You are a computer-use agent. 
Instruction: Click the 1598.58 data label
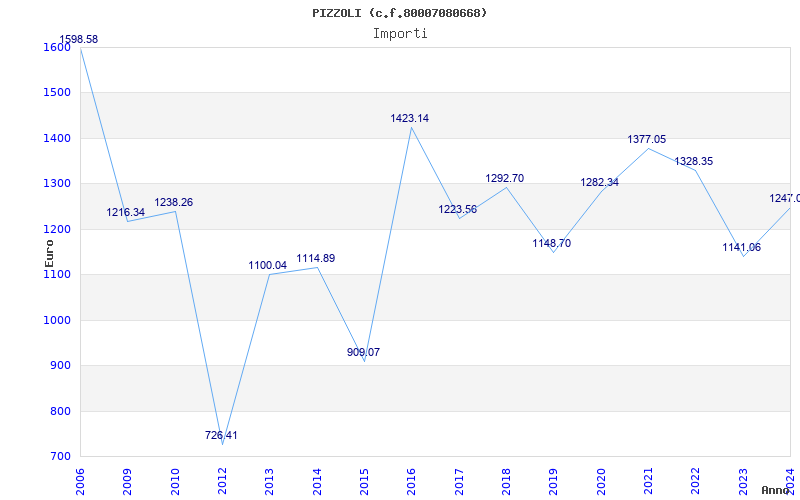[79, 39]
